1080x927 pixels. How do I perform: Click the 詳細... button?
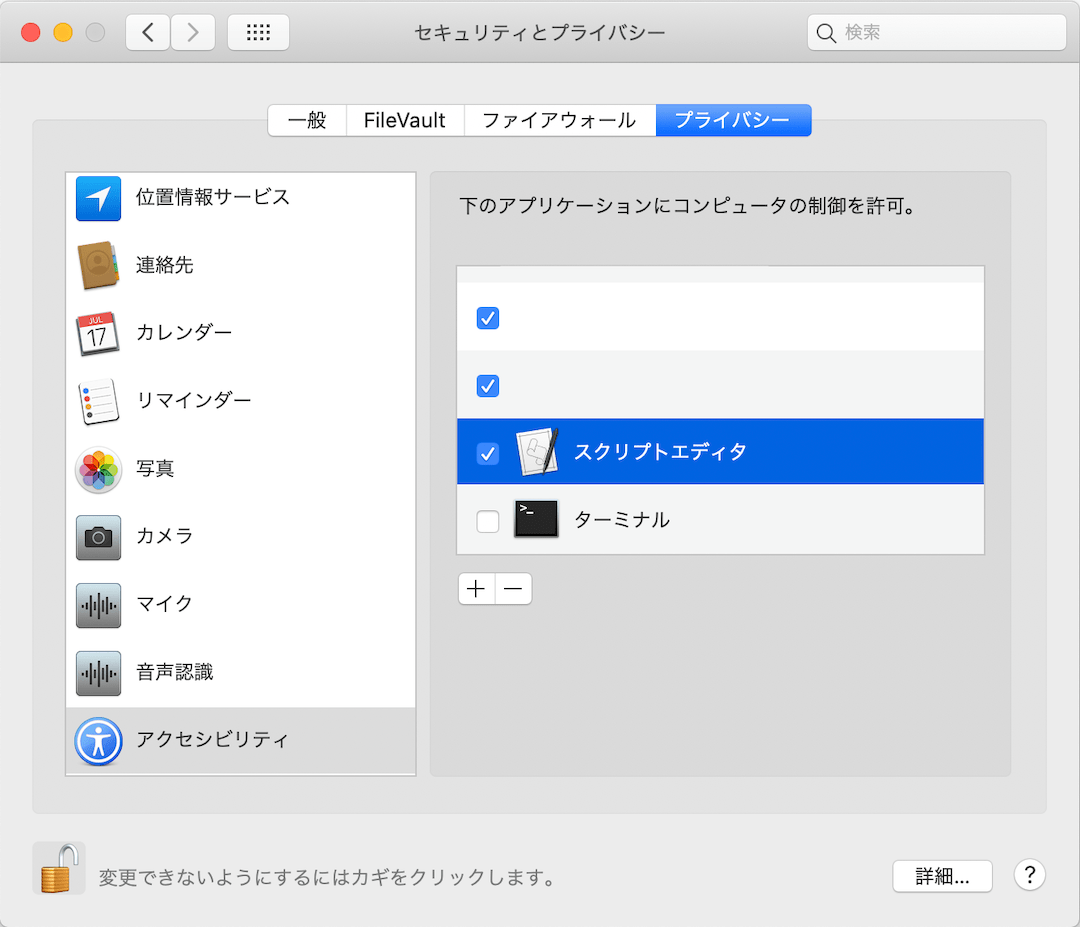pyautogui.click(x=941, y=876)
